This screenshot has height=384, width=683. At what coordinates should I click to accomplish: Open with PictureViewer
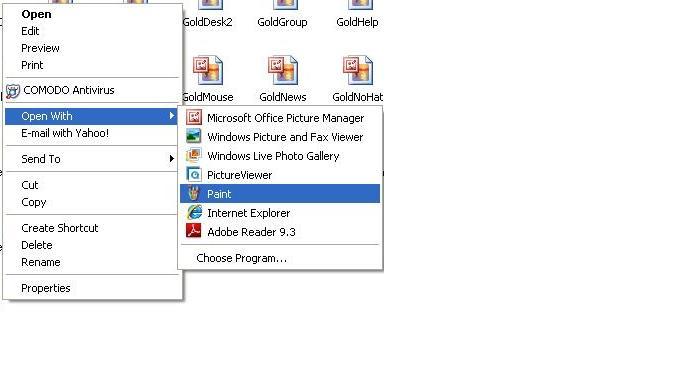(280, 175)
